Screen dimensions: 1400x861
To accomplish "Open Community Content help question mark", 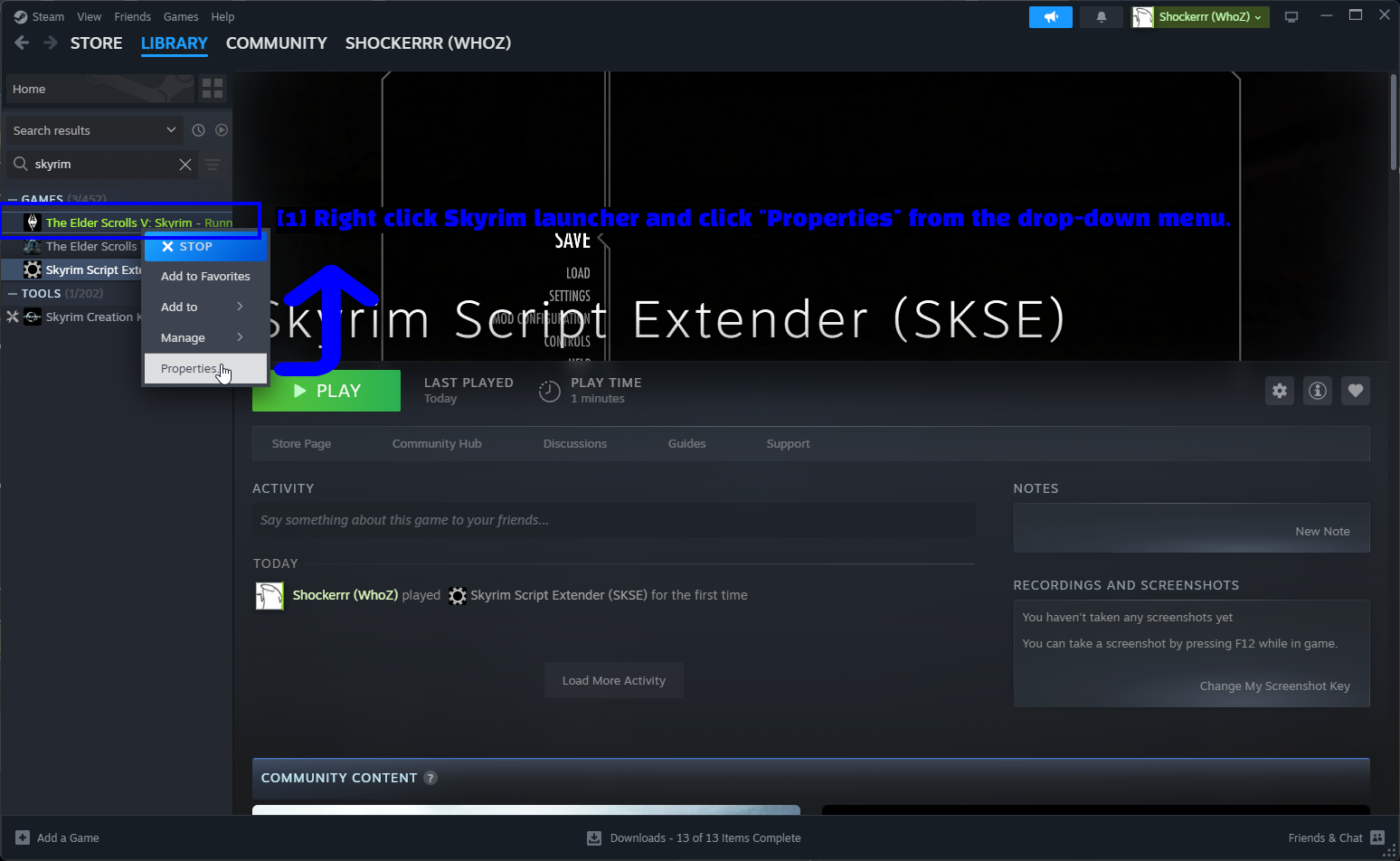I will [430, 778].
